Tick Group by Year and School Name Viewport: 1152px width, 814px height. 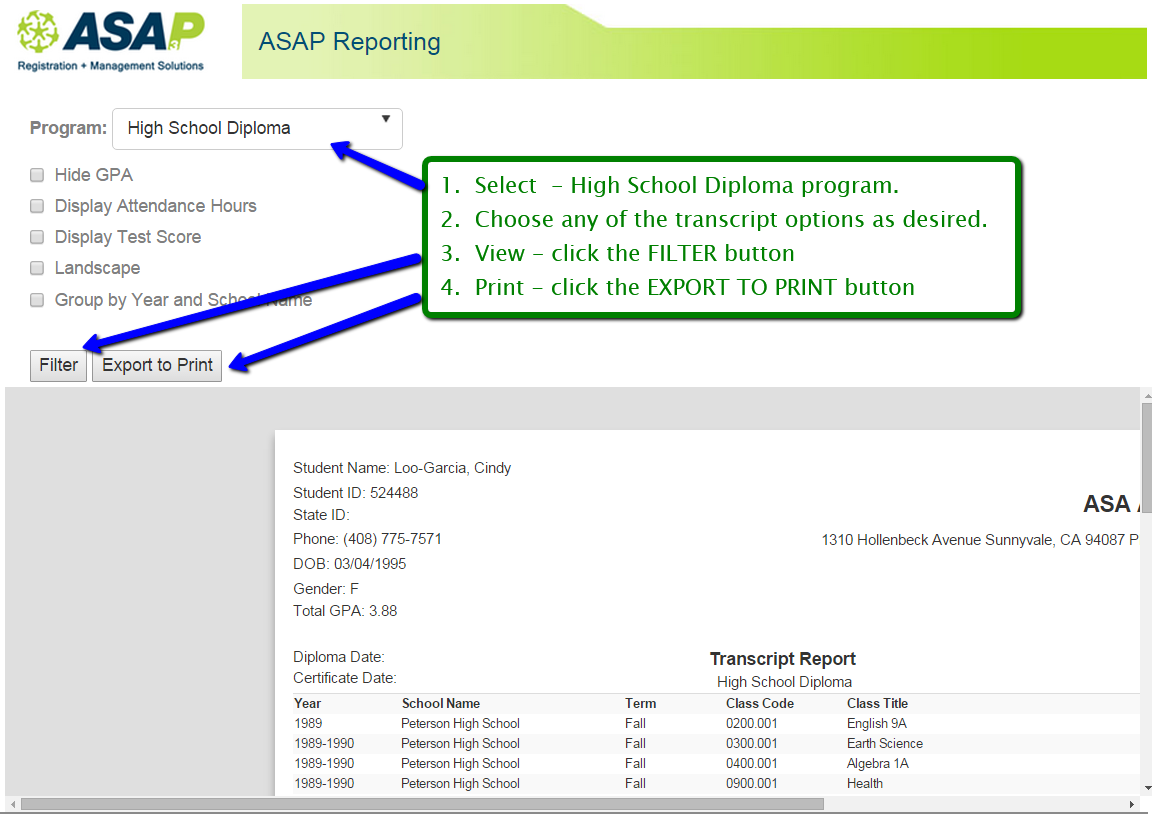coord(37,300)
